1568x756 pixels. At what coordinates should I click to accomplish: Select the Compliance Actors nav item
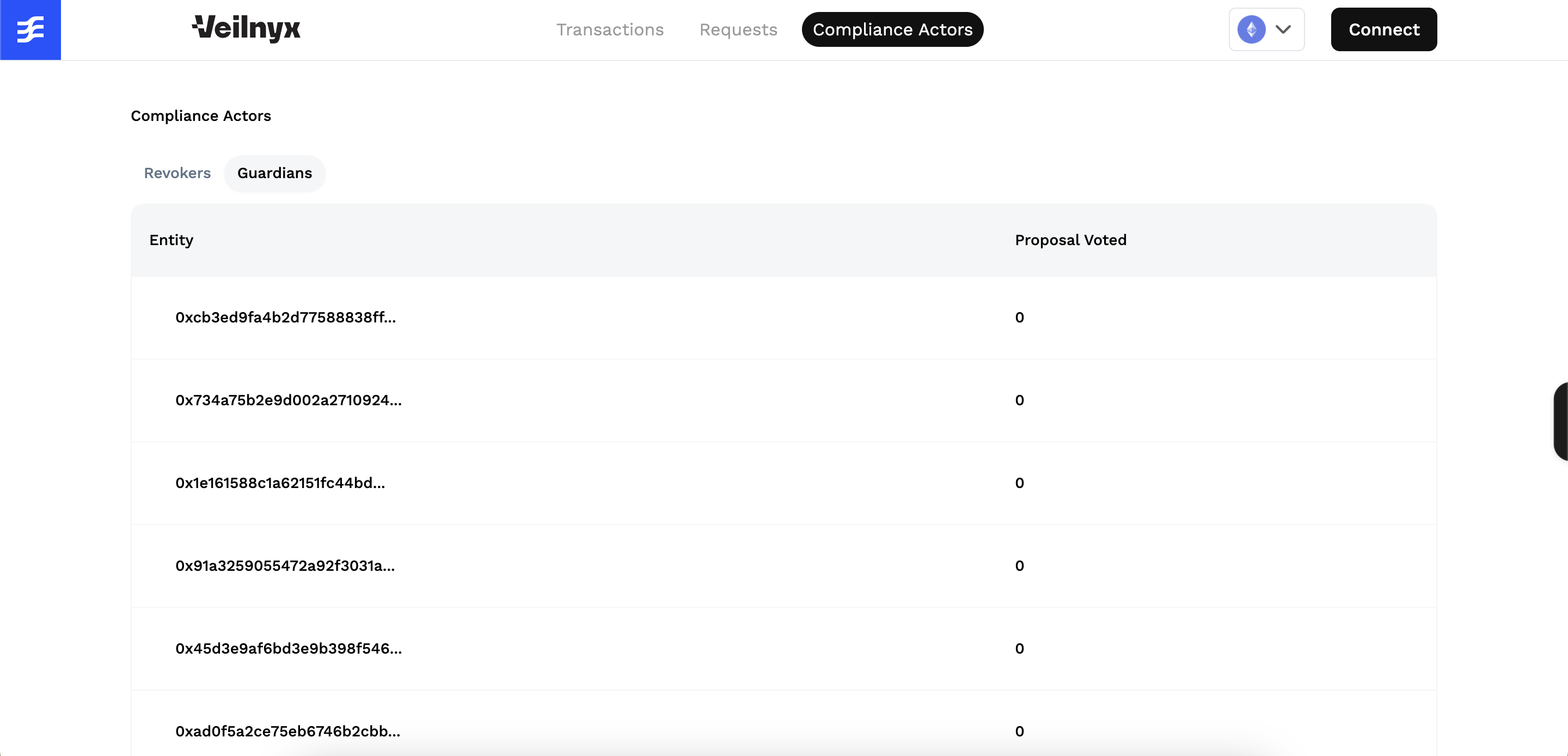point(892,29)
